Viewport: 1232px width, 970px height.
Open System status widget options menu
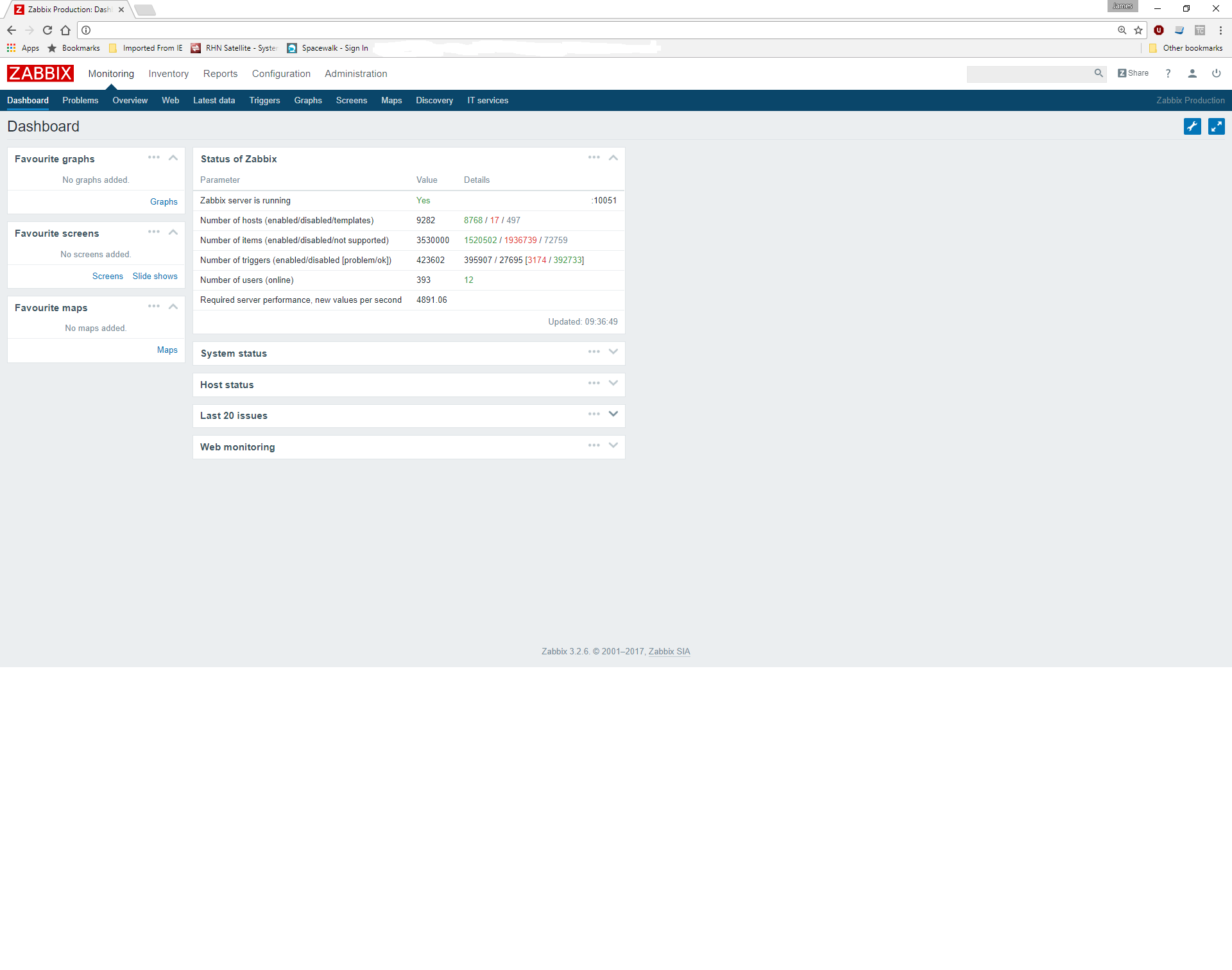tap(594, 352)
